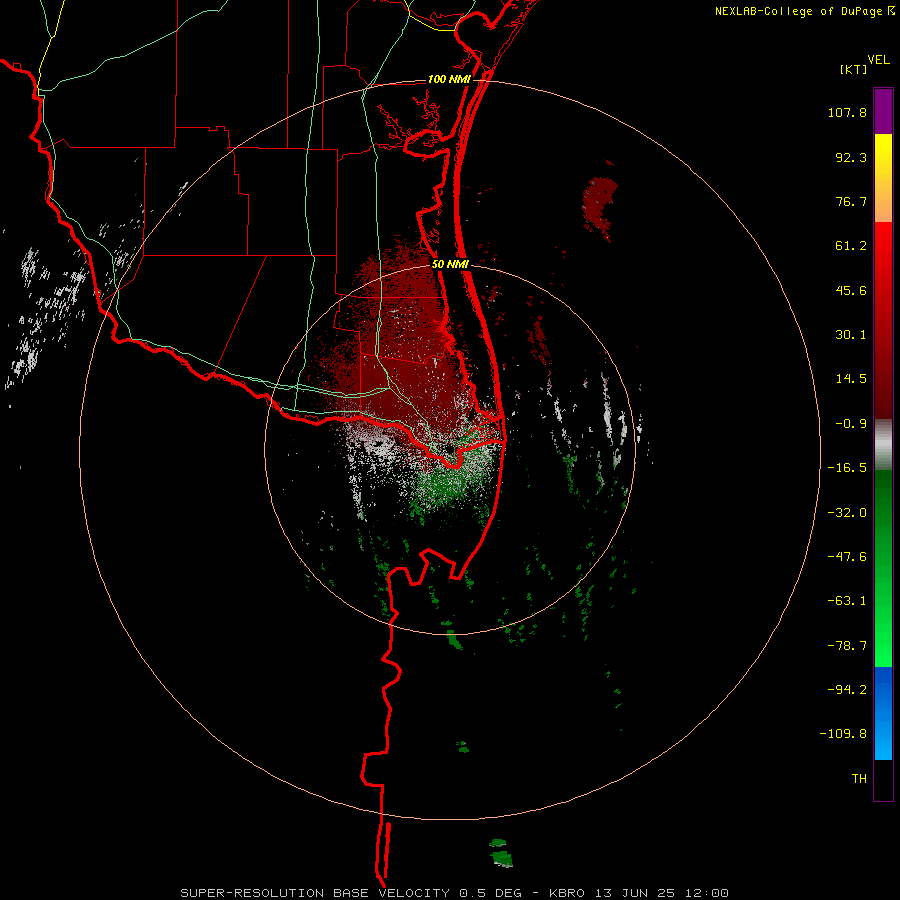Click the 76.7 value on velocity scale
Screen dimensions: 900x900
point(851,201)
